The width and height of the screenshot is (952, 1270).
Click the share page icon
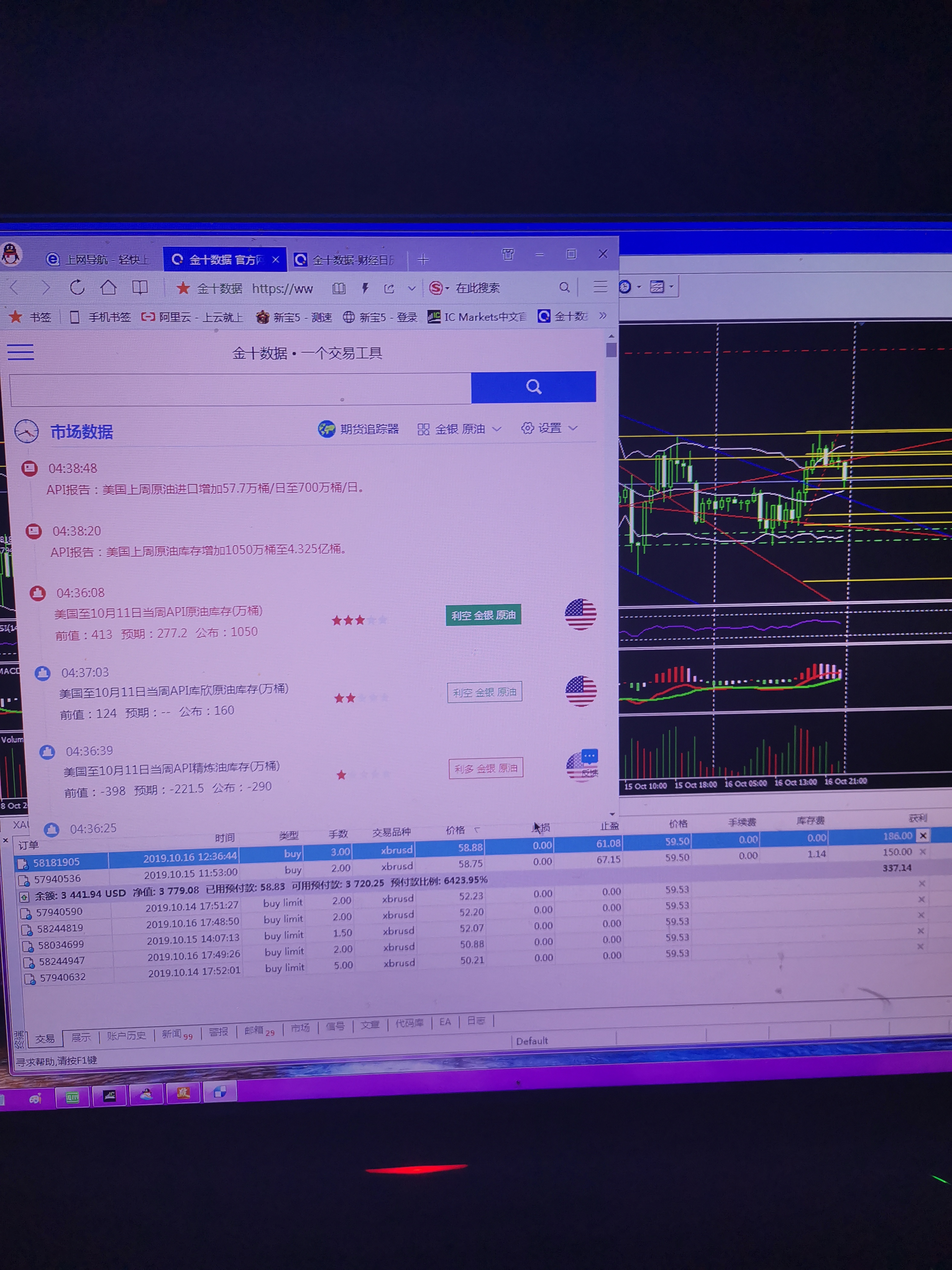click(389, 288)
